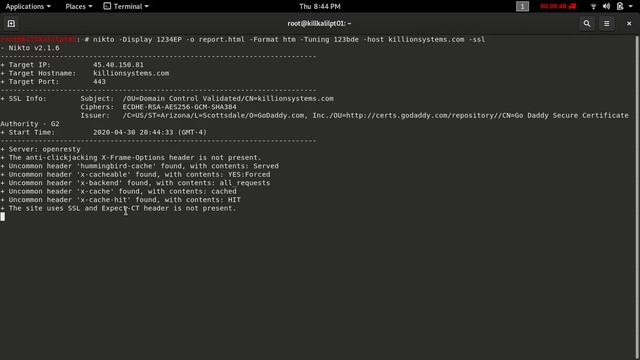Open the clock showing Thu 8:44 PM

(320, 6)
